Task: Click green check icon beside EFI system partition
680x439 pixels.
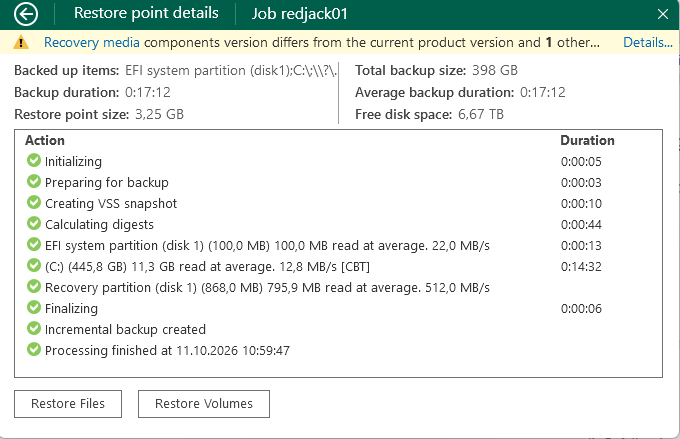Action: click(x=34, y=244)
